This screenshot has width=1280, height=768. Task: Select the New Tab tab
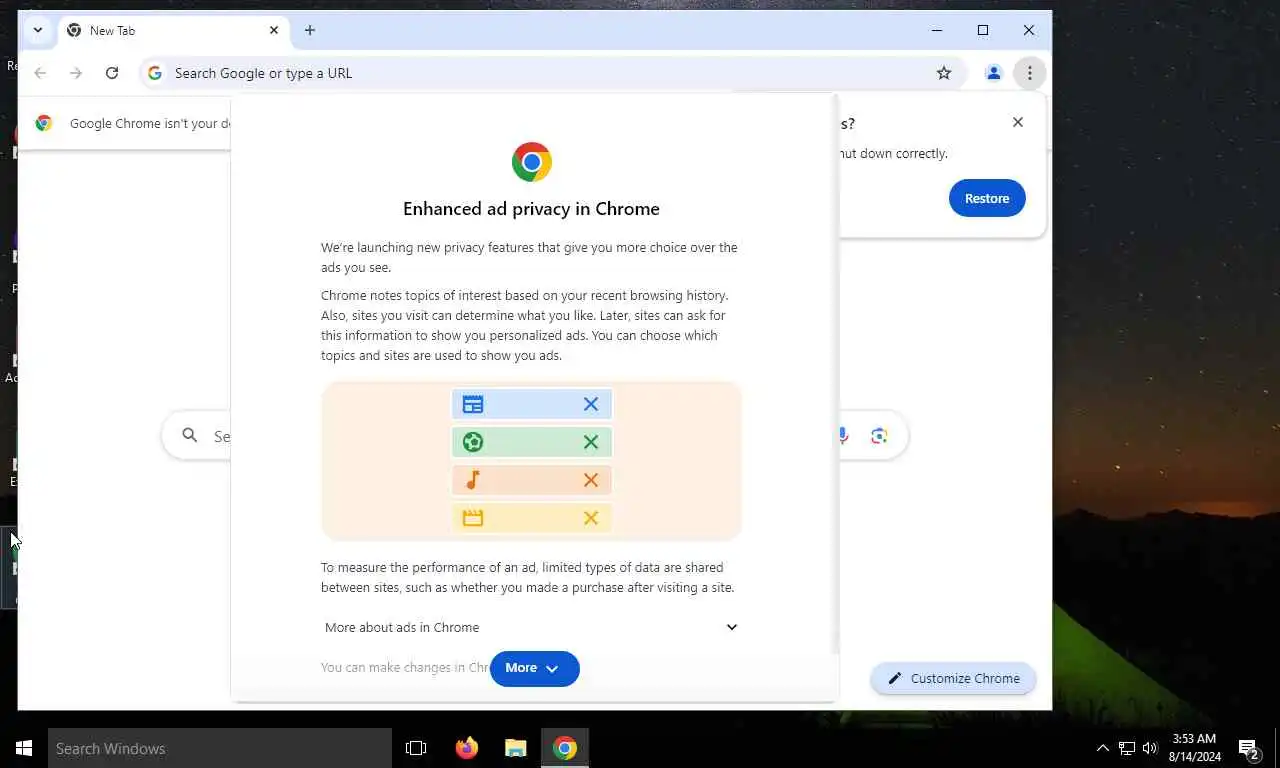click(x=172, y=30)
